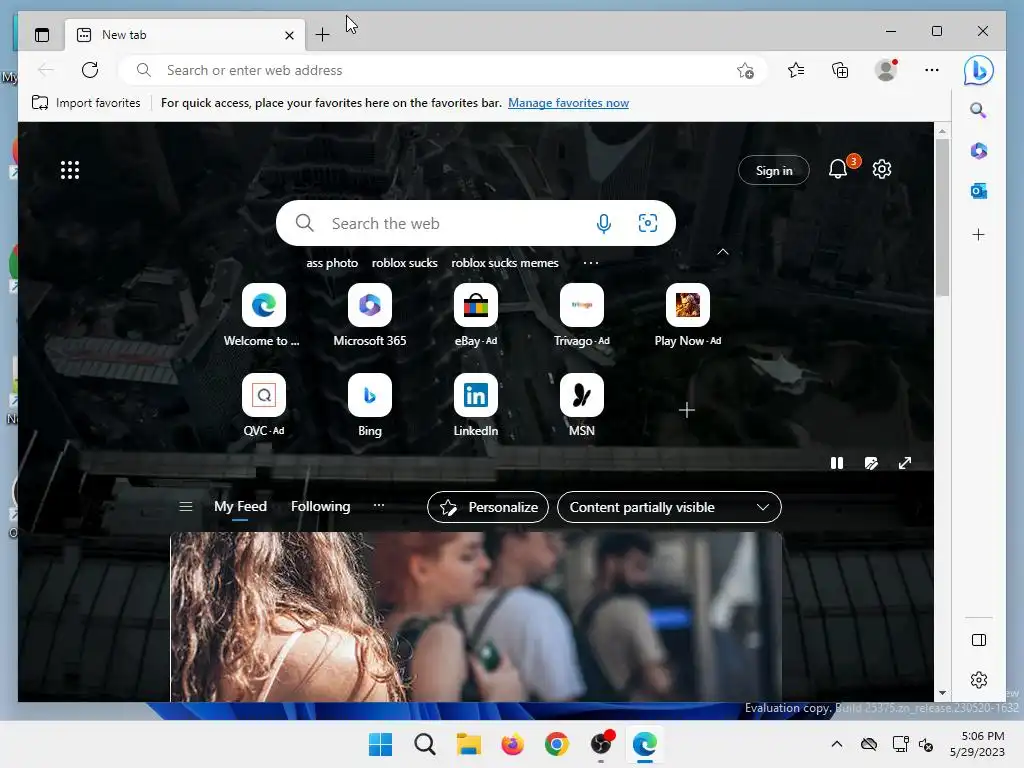
Task: Add a new quick link site
Action: click(x=686, y=410)
